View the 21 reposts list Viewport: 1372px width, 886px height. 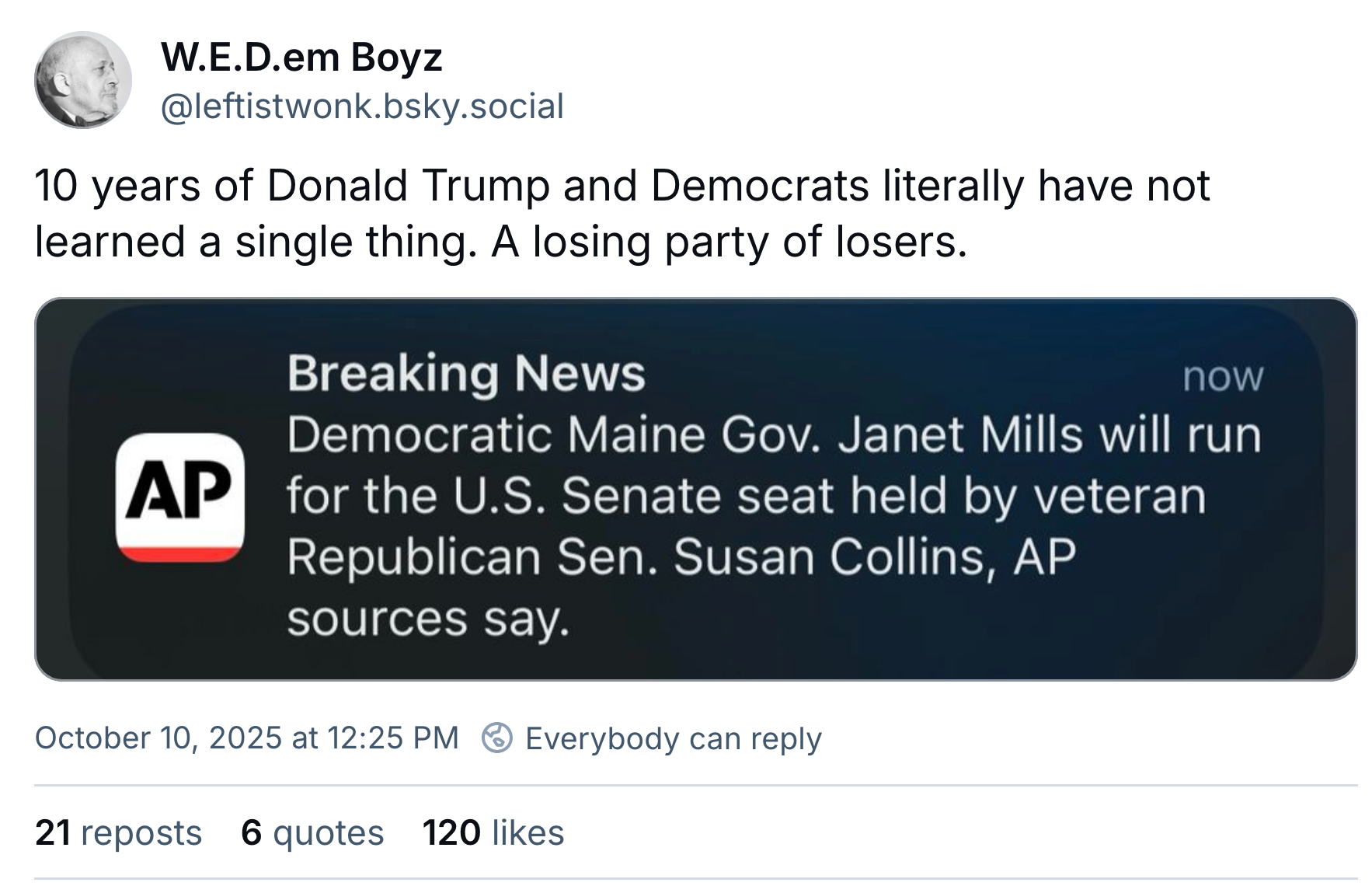118,832
